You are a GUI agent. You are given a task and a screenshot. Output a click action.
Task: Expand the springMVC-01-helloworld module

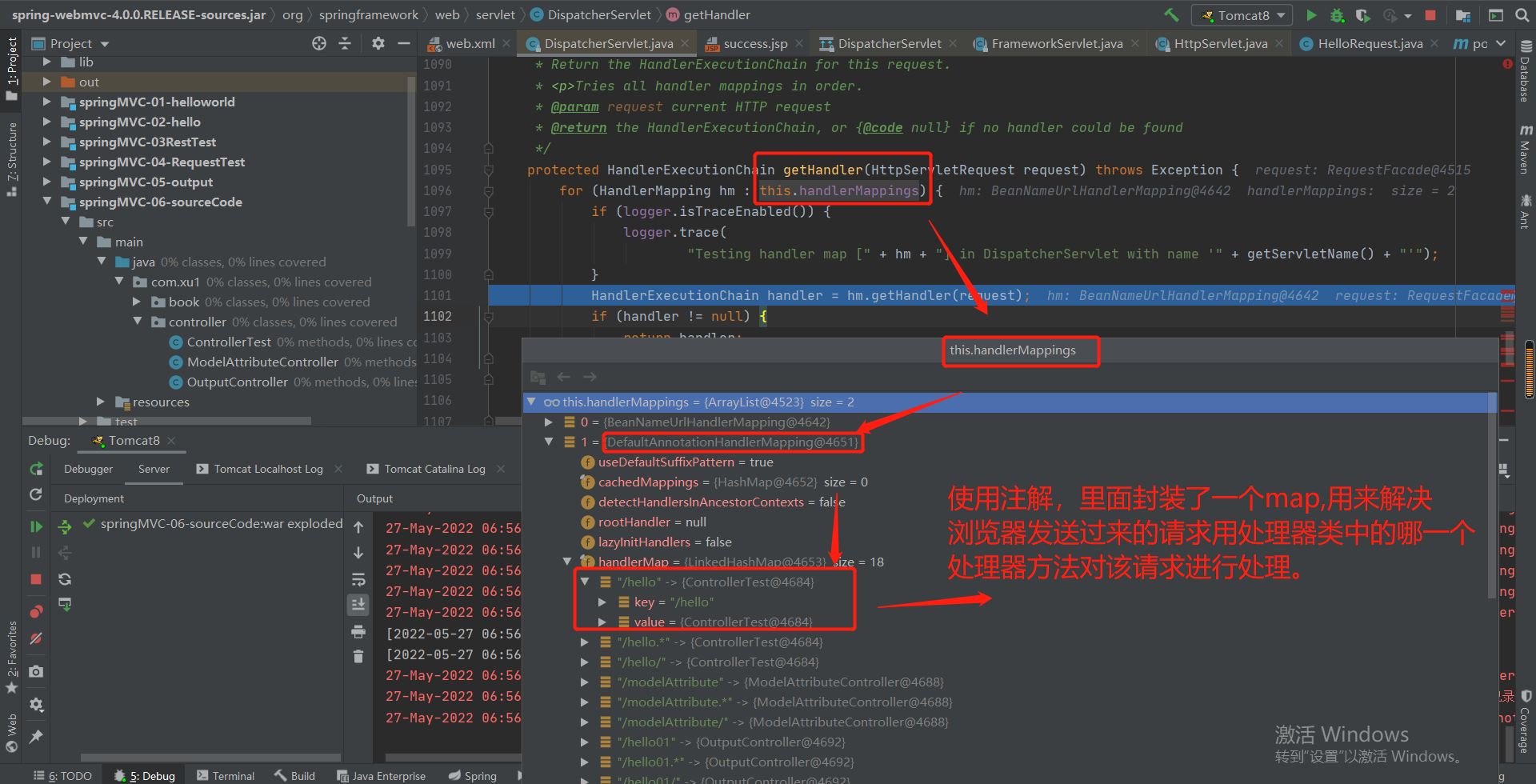point(46,102)
